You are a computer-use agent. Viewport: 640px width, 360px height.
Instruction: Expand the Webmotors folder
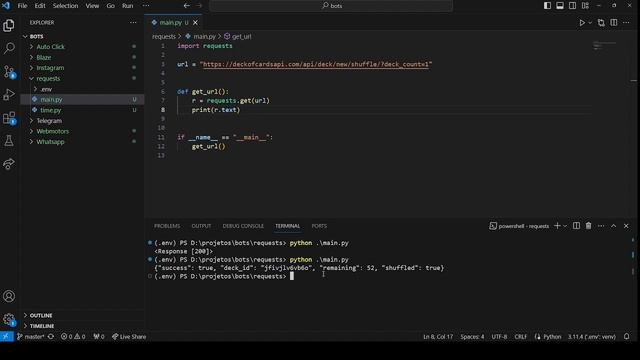point(31,131)
